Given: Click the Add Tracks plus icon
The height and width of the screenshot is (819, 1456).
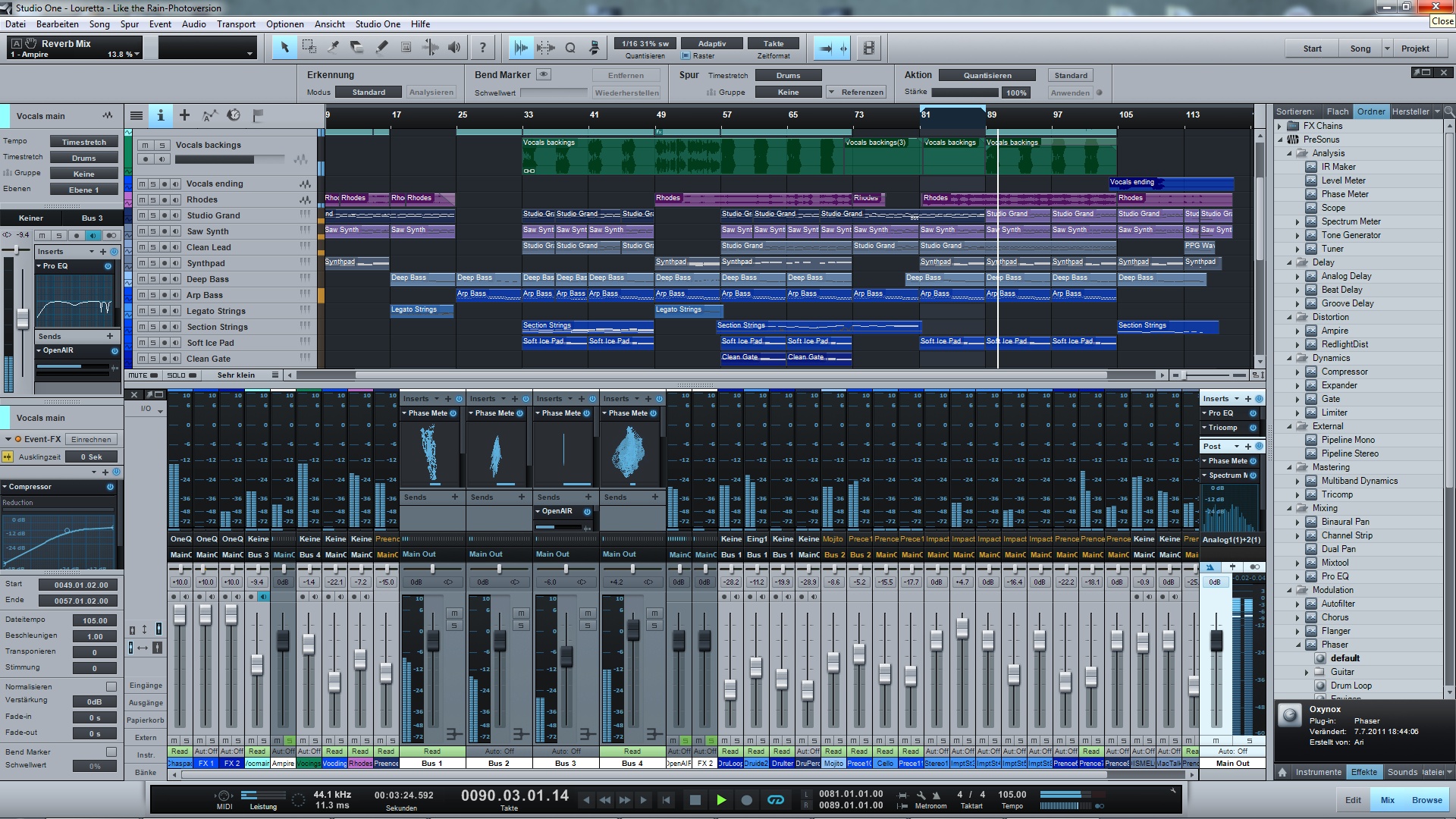Looking at the screenshot, I should [x=184, y=115].
